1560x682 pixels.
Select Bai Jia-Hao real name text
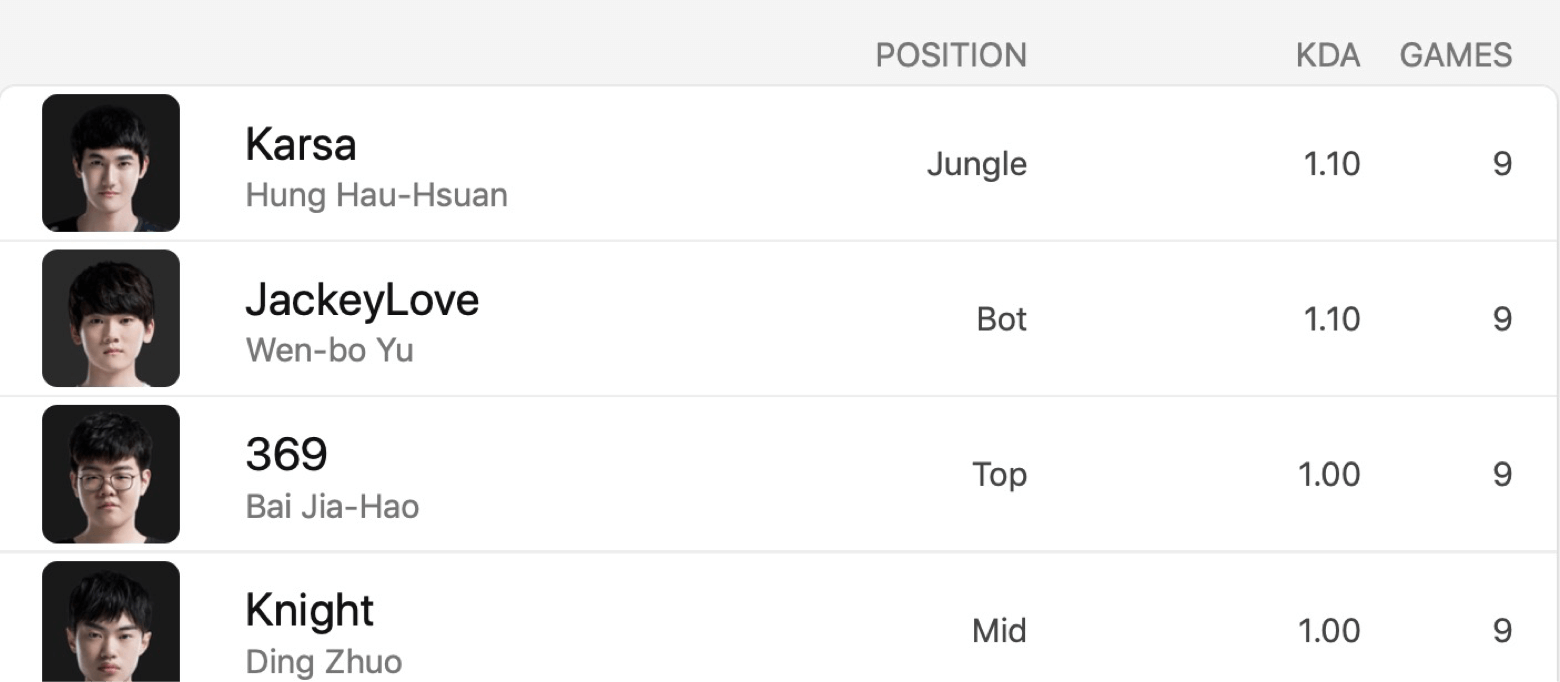pyautogui.click(x=332, y=506)
